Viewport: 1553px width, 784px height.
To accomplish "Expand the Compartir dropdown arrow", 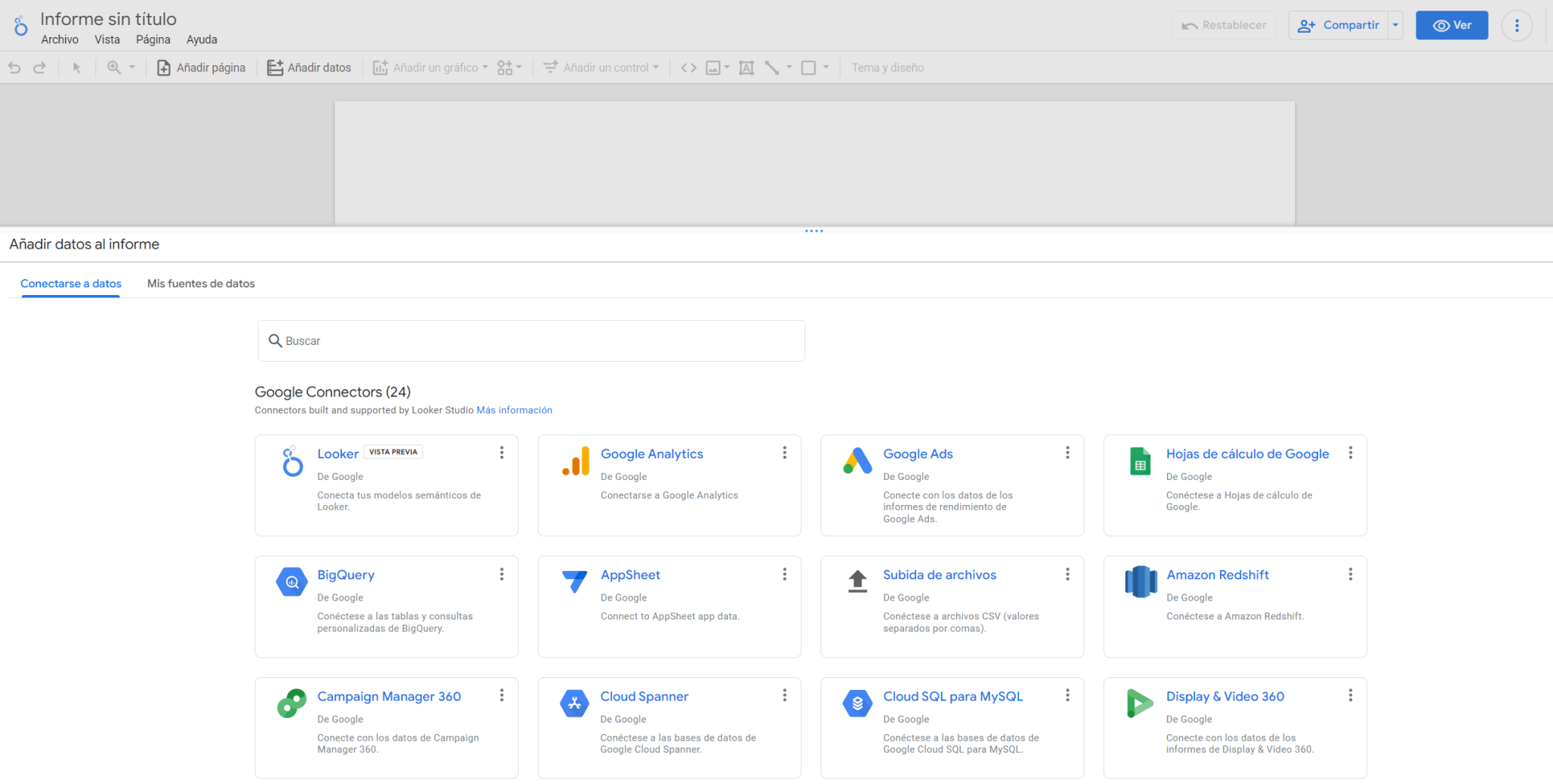I will [x=1395, y=25].
